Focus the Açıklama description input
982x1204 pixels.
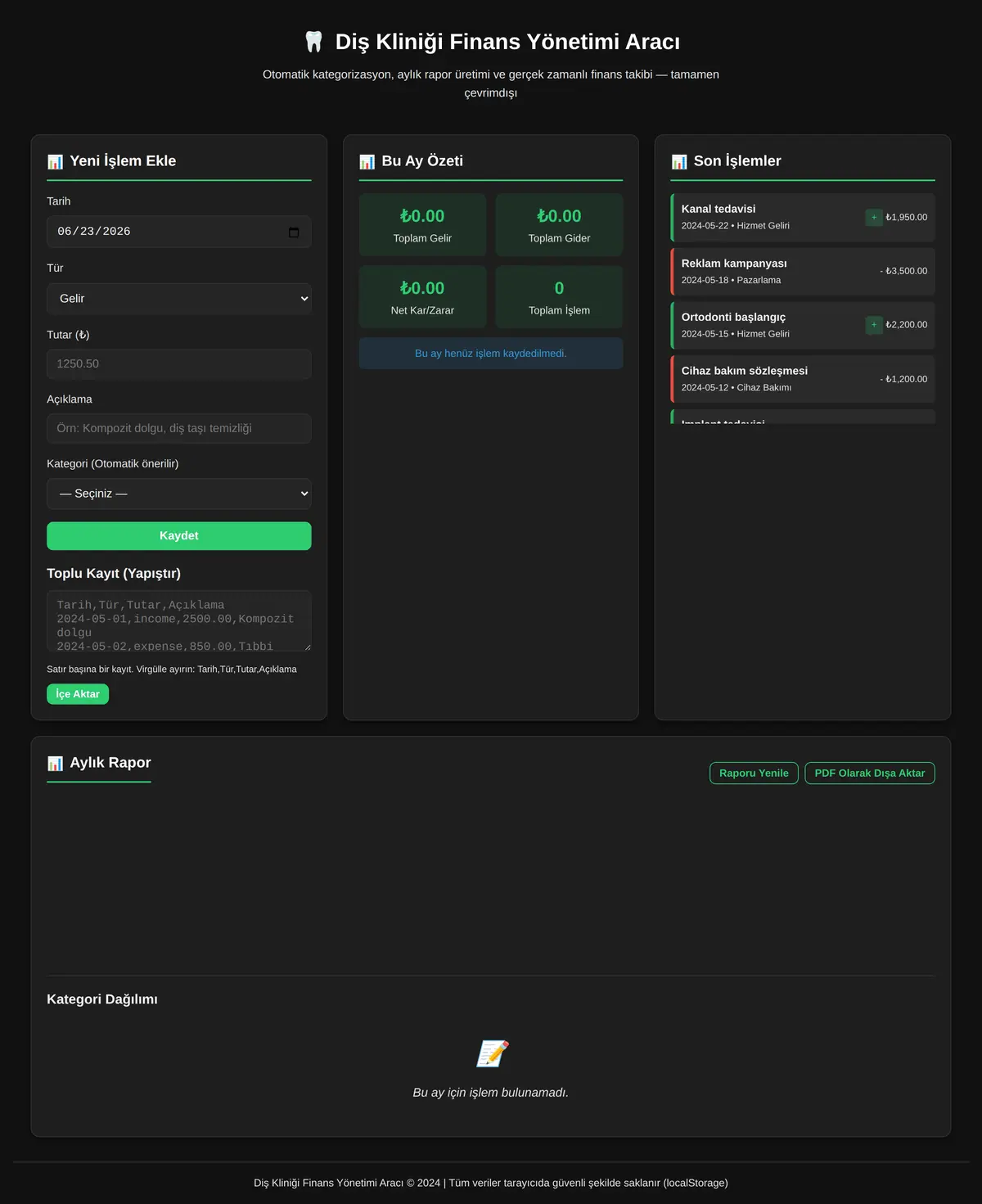pyautogui.click(x=179, y=428)
